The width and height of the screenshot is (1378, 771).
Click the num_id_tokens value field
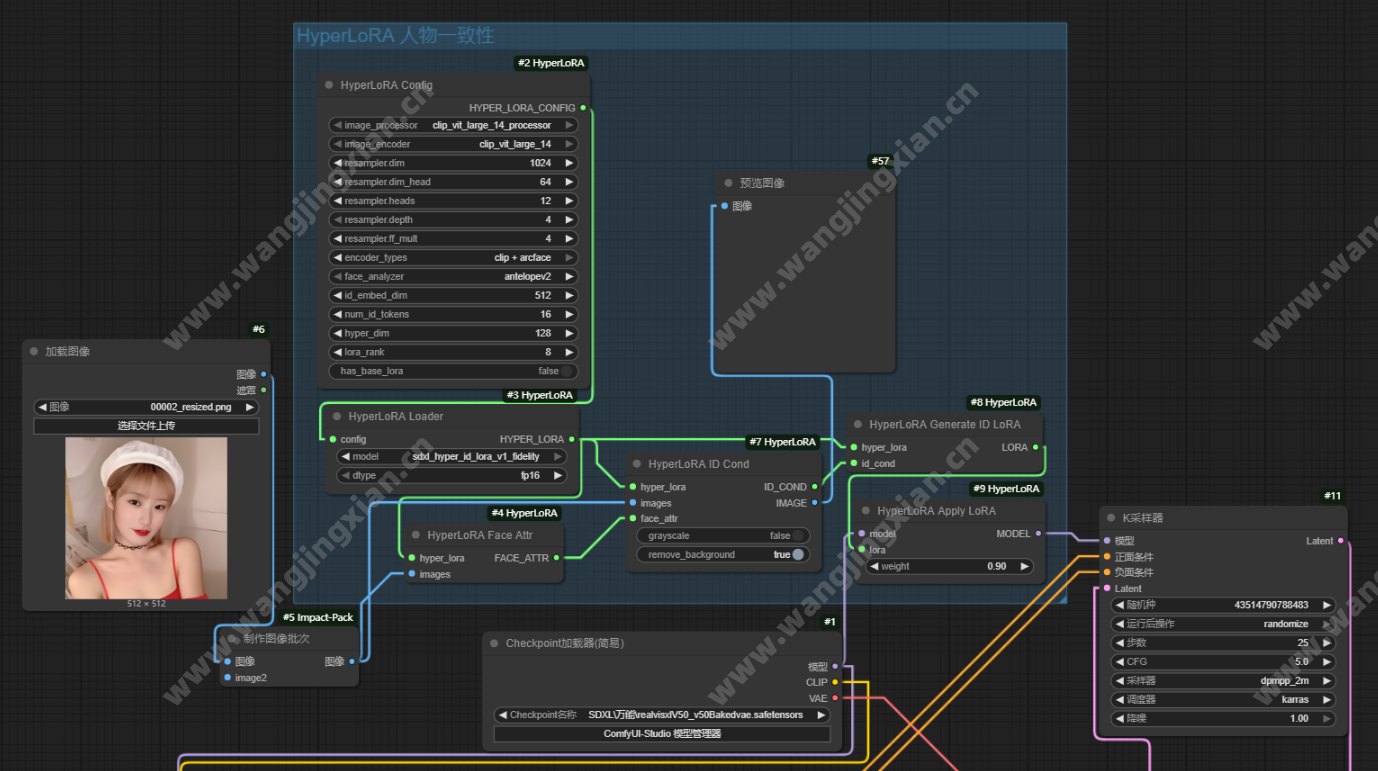(454, 314)
